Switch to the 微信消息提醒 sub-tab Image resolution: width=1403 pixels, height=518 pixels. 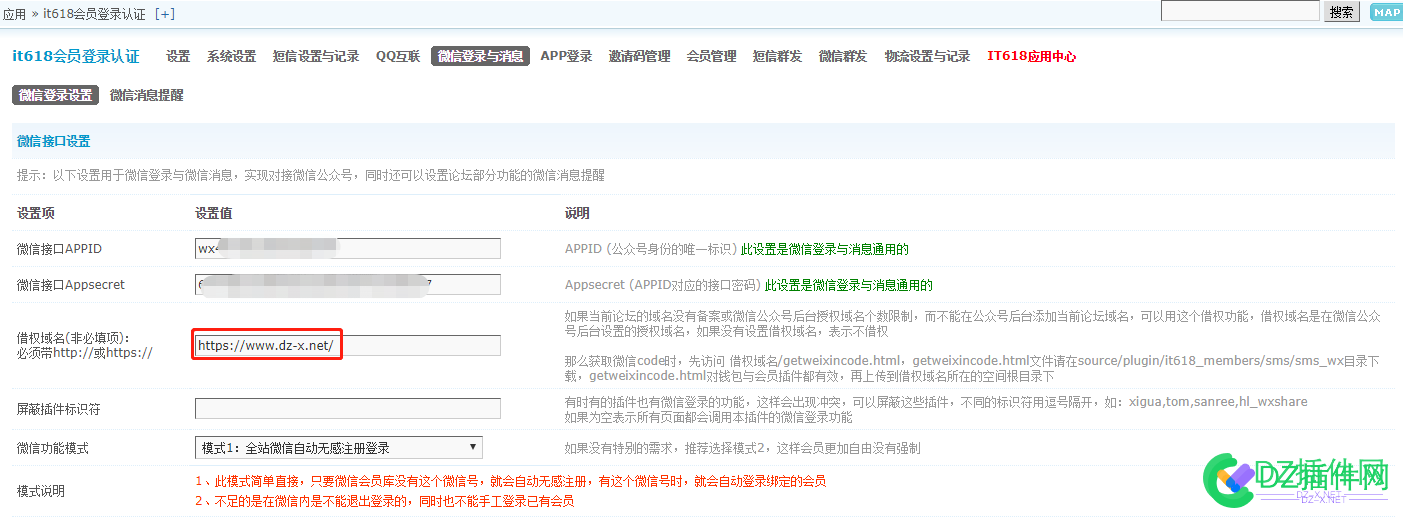(147, 95)
